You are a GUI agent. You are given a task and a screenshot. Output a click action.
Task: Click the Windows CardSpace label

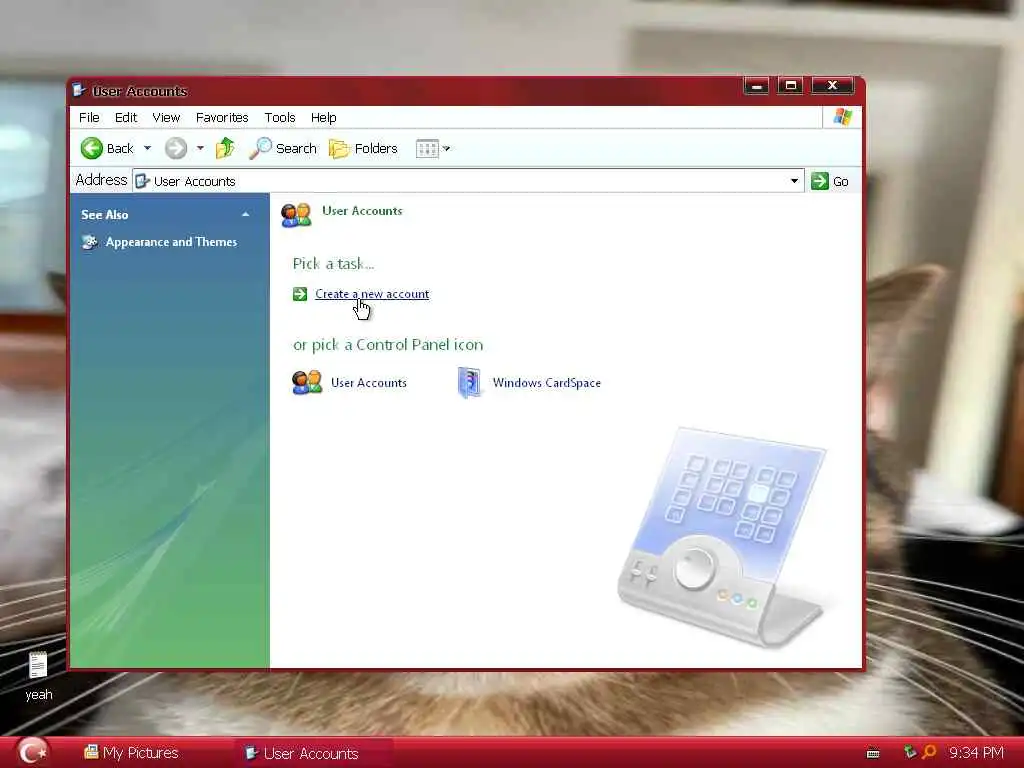(x=547, y=383)
